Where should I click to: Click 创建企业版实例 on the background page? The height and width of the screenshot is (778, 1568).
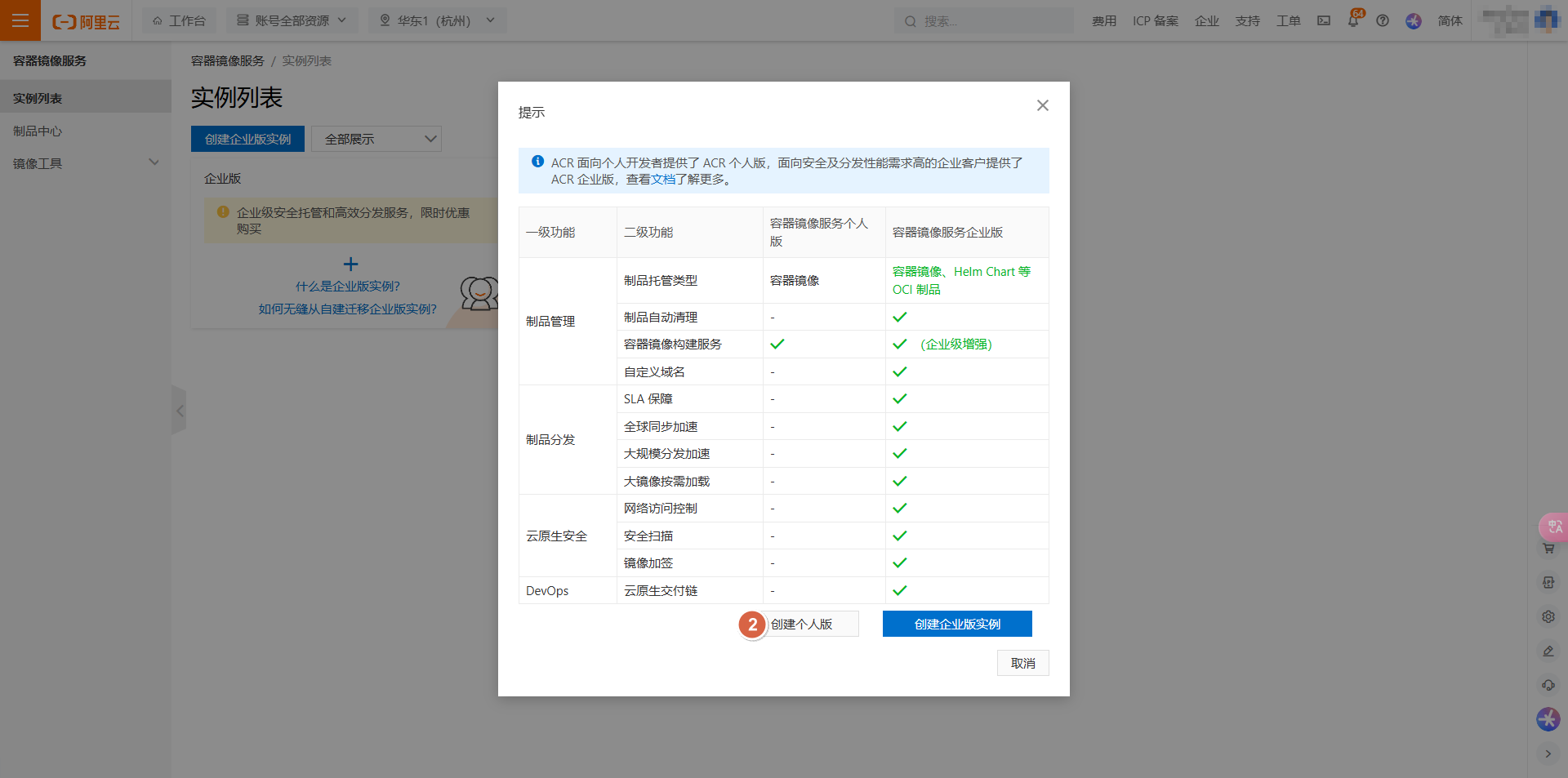pyautogui.click(x=247, y=139)
